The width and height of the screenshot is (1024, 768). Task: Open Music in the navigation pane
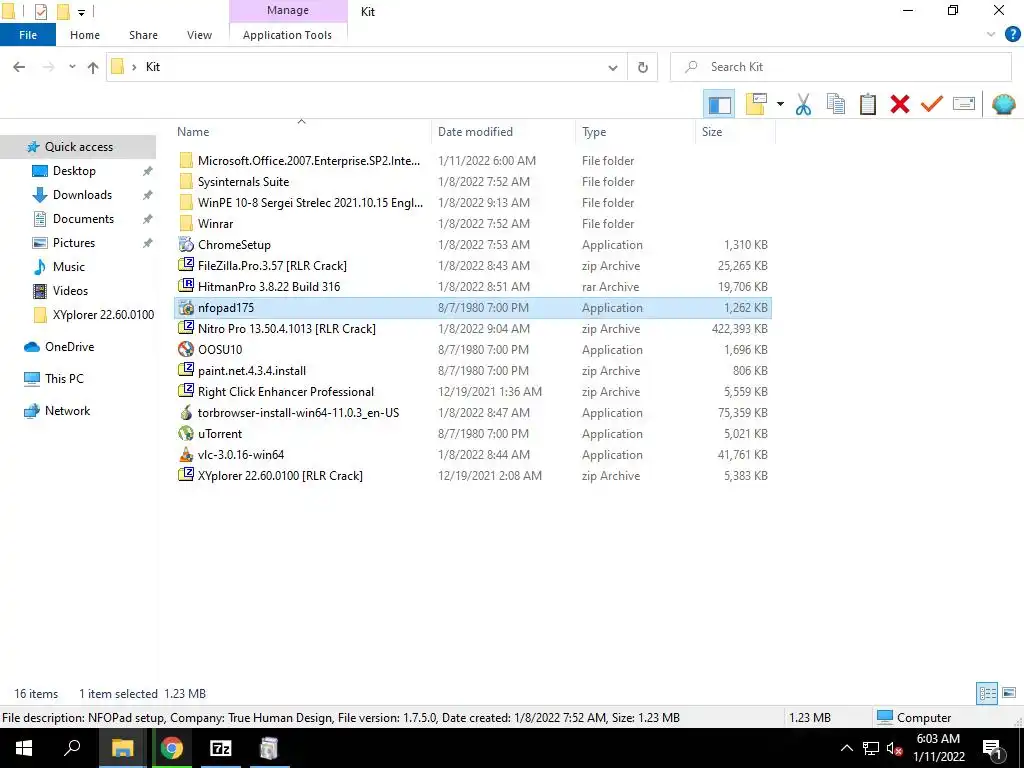pyautogui.click(x=69, y=267)
